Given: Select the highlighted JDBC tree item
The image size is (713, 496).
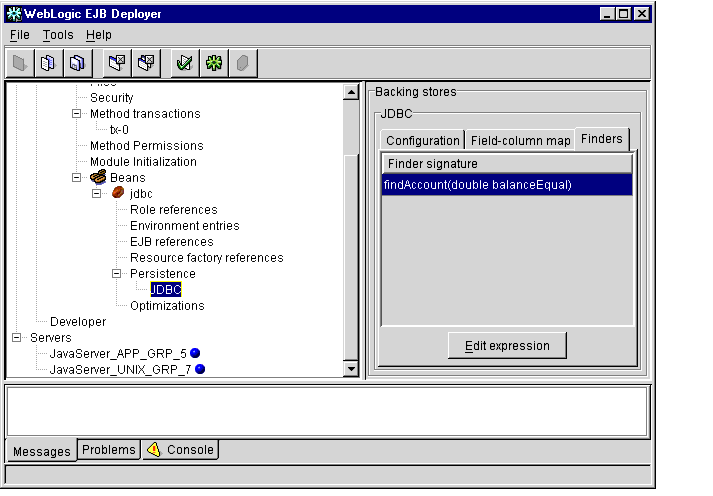Looking at the screenshot, I should pyautogui.click(x=166, y=290).
